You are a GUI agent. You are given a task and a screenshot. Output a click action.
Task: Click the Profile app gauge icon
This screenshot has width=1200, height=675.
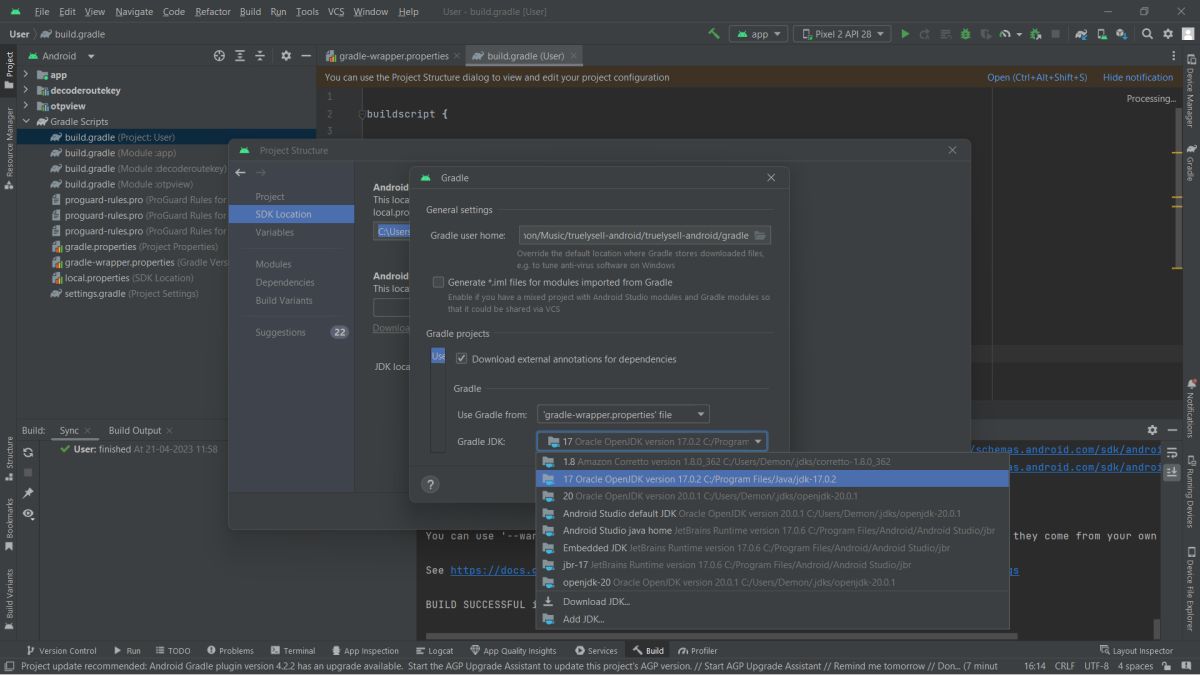(1004, 33)
